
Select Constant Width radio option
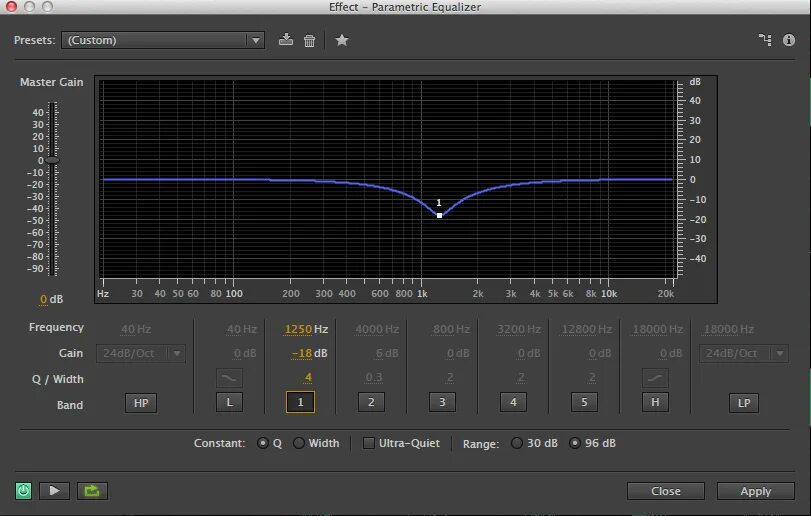pyautogui.click(x=298, y=443)
